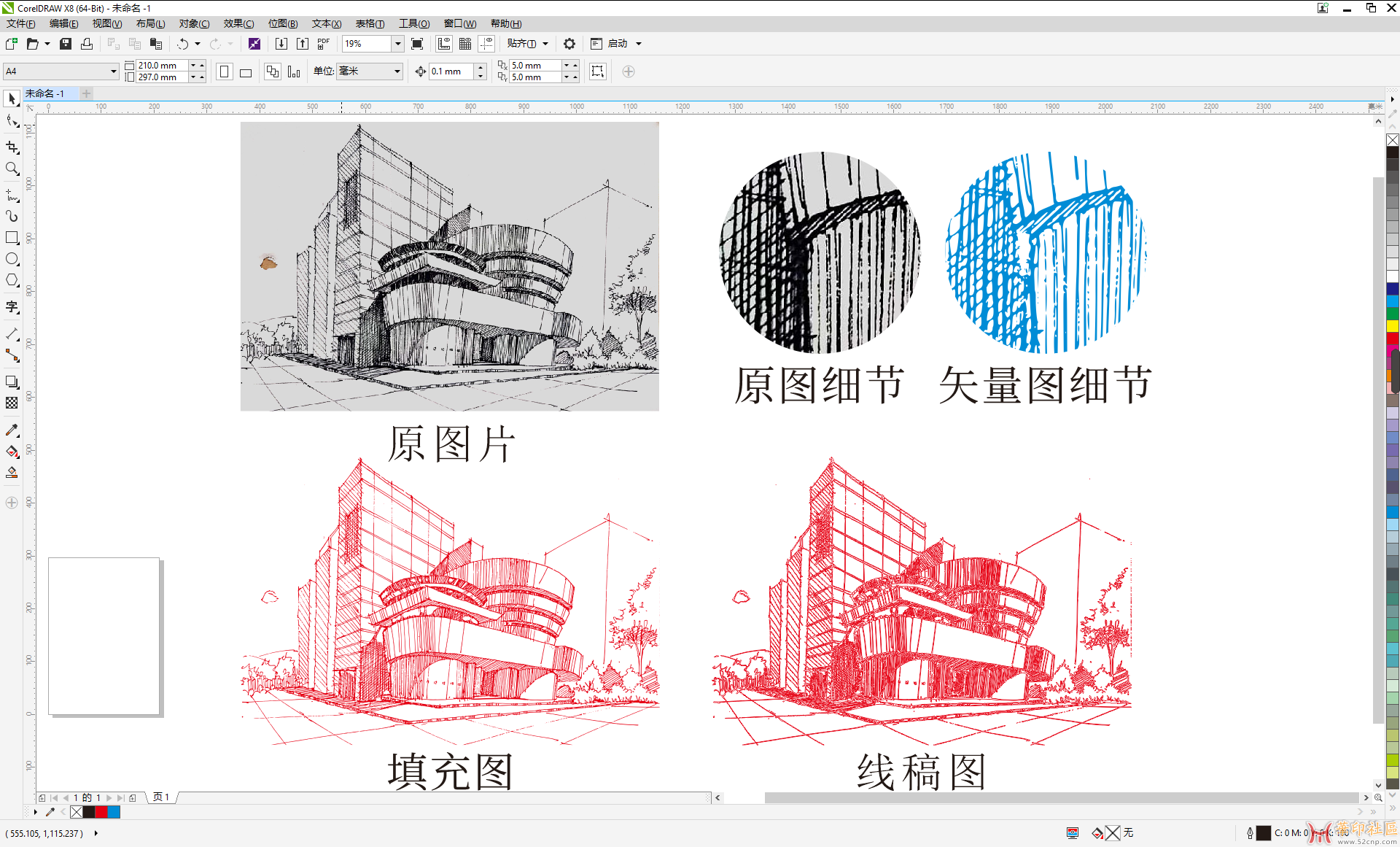Select the Crop tool in toolbox

(x=12, y=147)
